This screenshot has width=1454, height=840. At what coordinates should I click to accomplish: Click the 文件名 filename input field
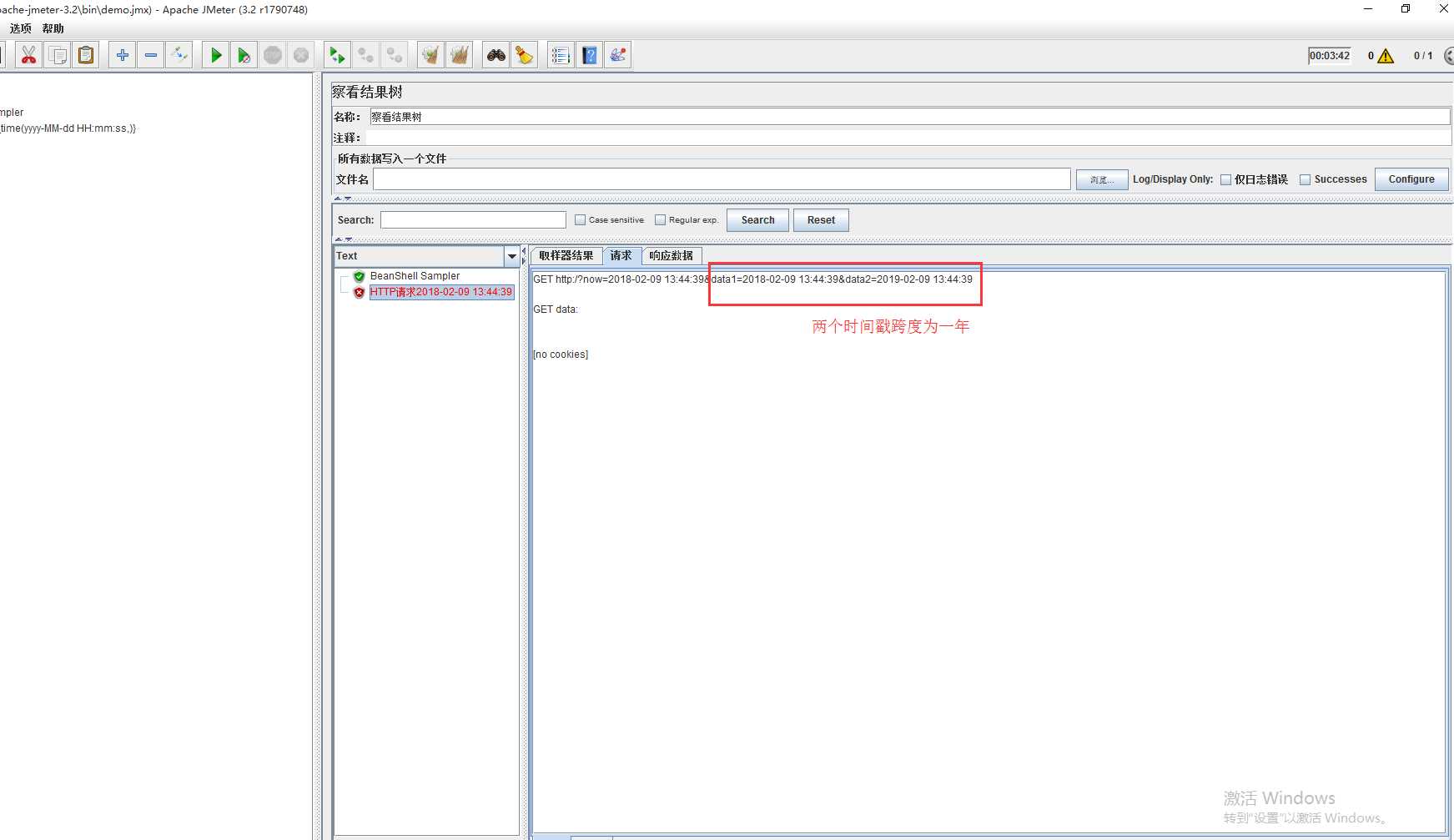pos(722,179)
